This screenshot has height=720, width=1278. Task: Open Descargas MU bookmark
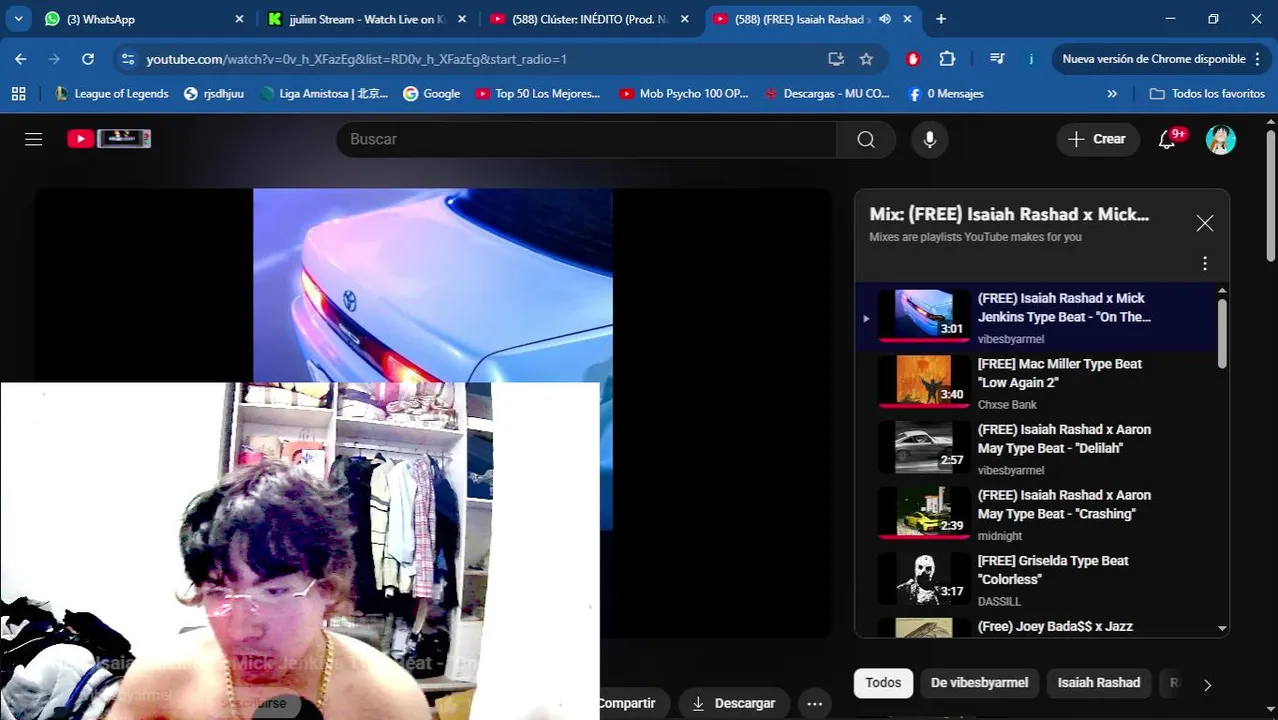point(827,93)
